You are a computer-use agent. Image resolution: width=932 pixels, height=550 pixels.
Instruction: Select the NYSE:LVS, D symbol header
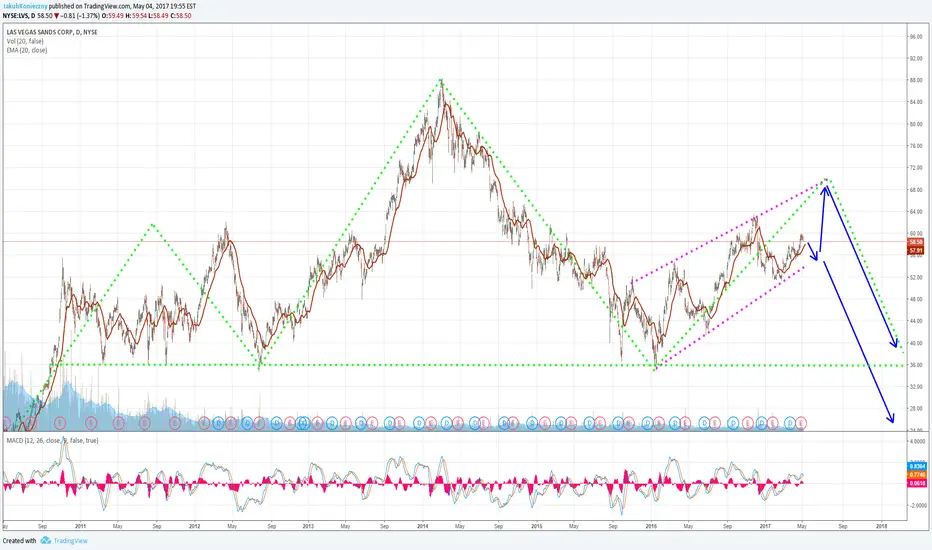[19, 15]
